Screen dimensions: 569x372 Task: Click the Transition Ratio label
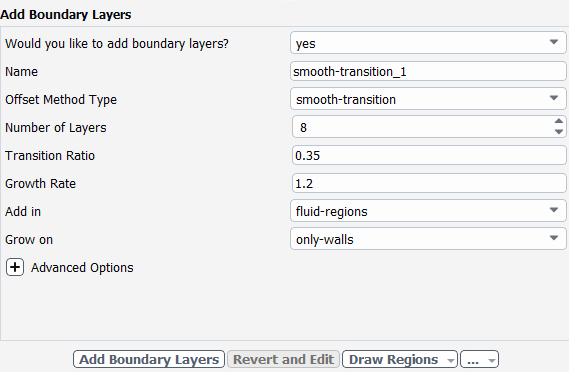[x=50, y=155]
